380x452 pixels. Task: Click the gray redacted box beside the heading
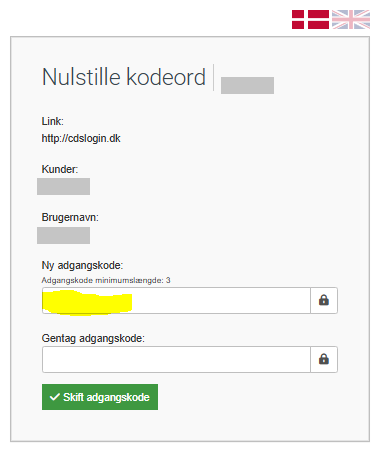pyautogui.click(x=247, y=85)
